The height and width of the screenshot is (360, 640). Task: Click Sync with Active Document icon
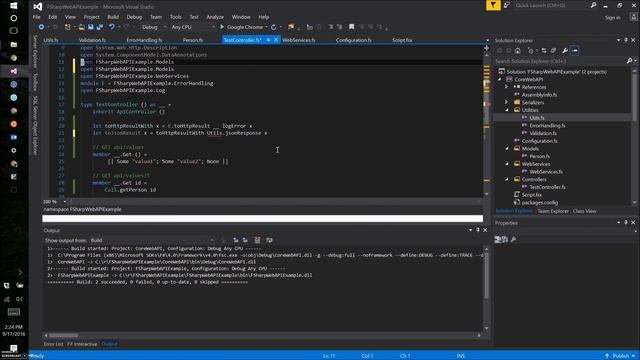pos(544,51)
